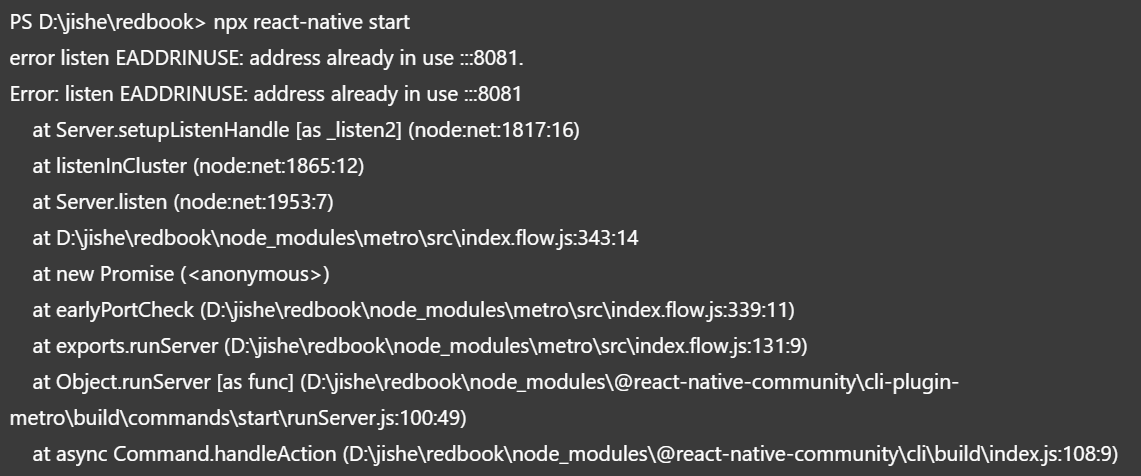Click the node:net:1865:12 reference

pos(279,166)
